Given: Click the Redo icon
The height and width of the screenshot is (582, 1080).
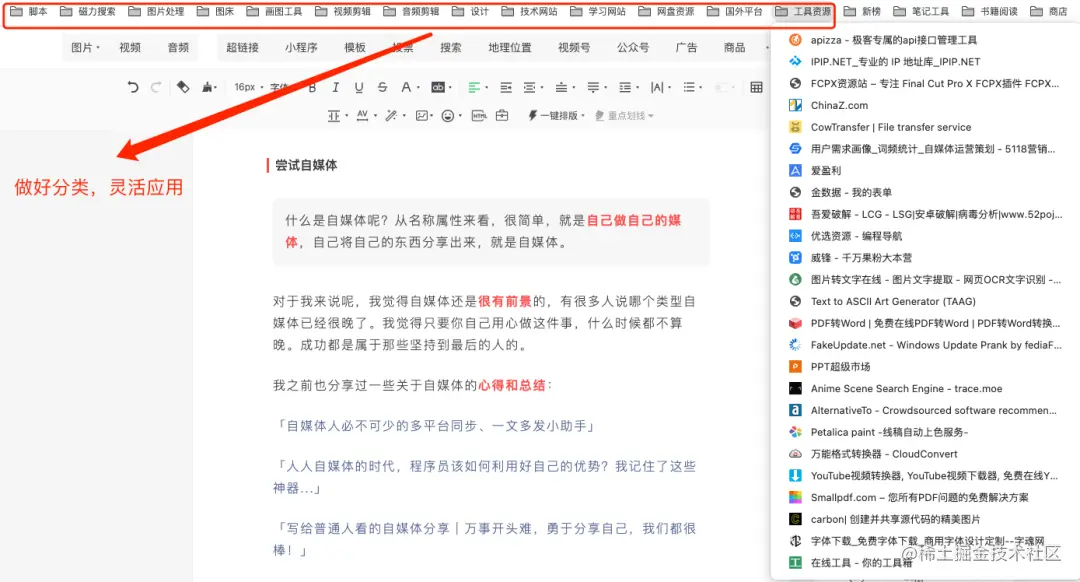Looking at the screenshot, I should (x=155, y=88).
